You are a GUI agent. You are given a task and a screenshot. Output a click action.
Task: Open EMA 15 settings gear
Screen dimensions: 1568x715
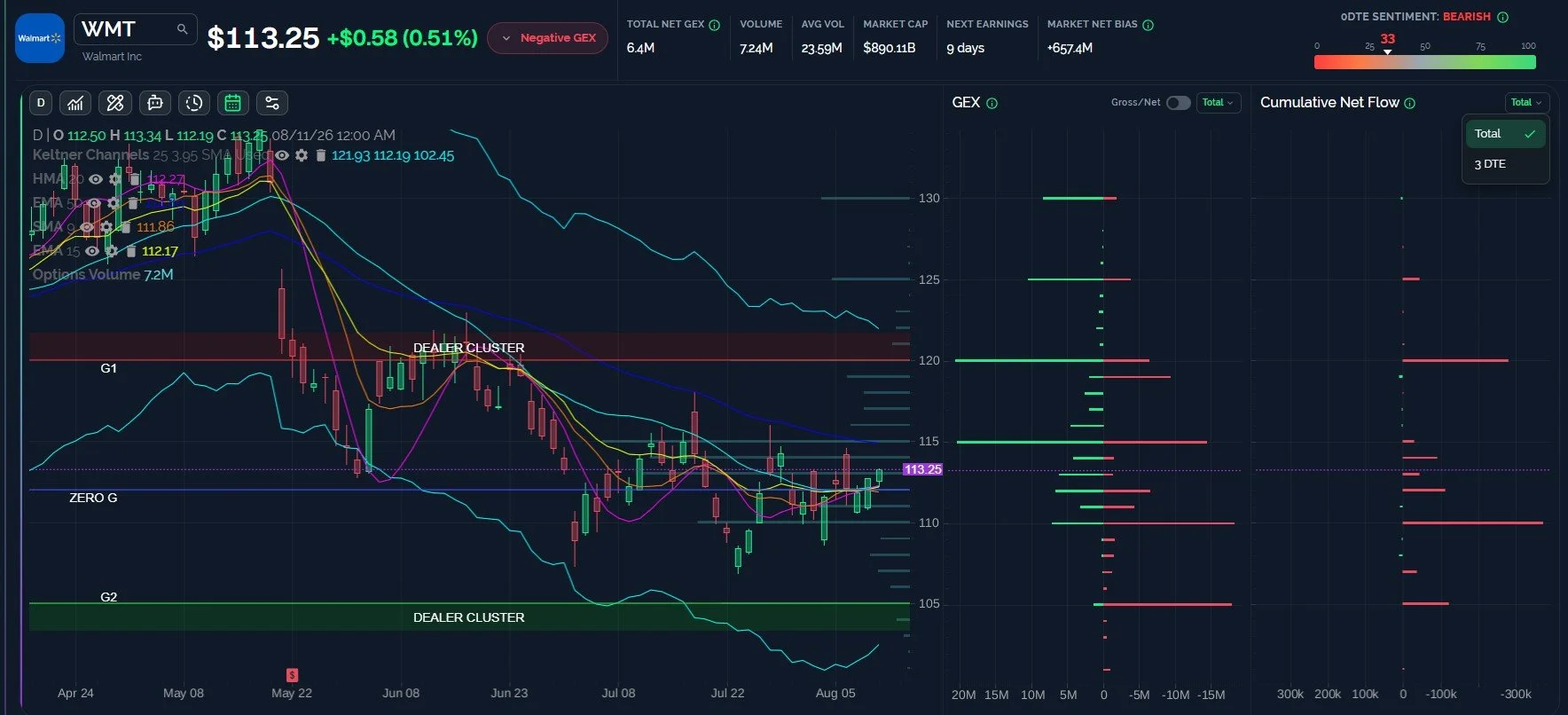tap(111, 251)
